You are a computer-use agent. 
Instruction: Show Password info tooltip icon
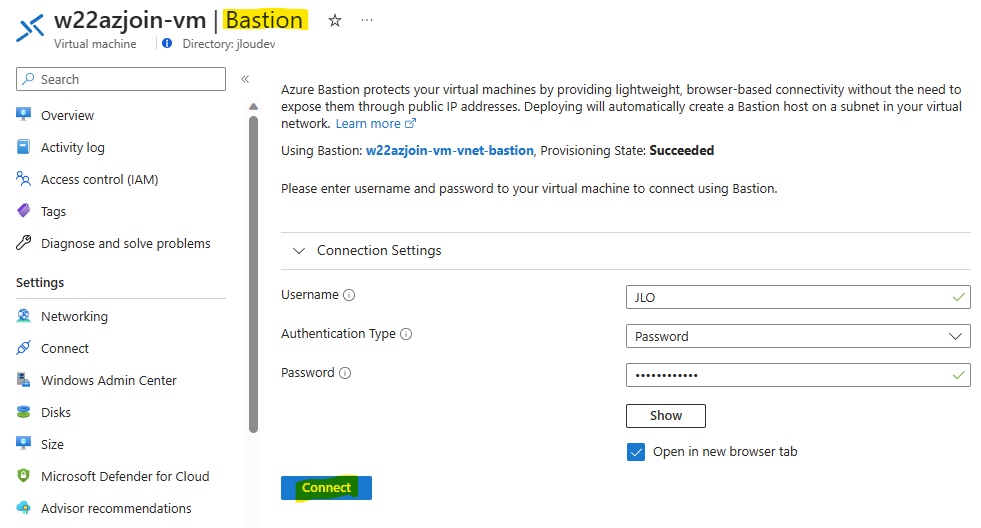345,373
